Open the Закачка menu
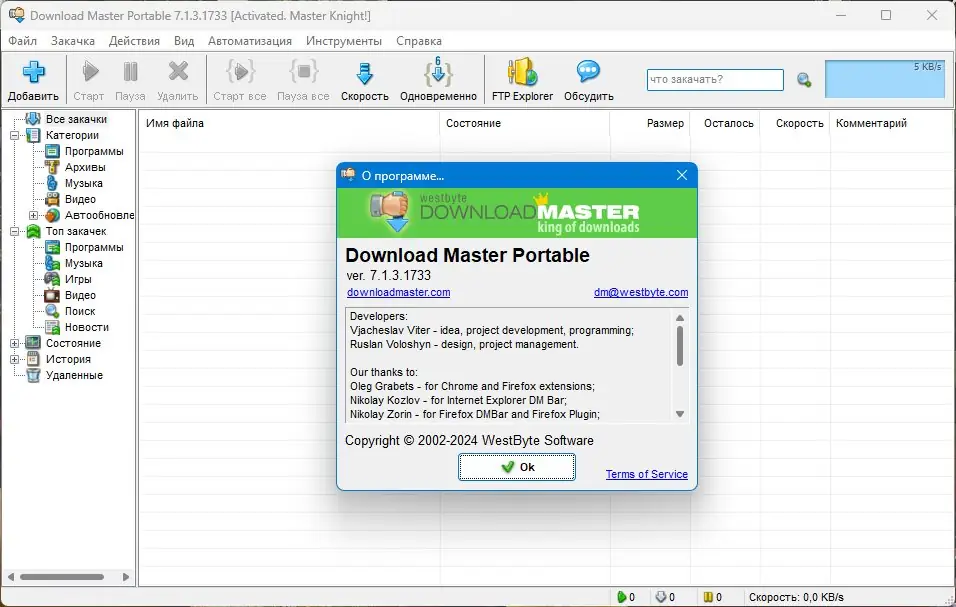 73,41
